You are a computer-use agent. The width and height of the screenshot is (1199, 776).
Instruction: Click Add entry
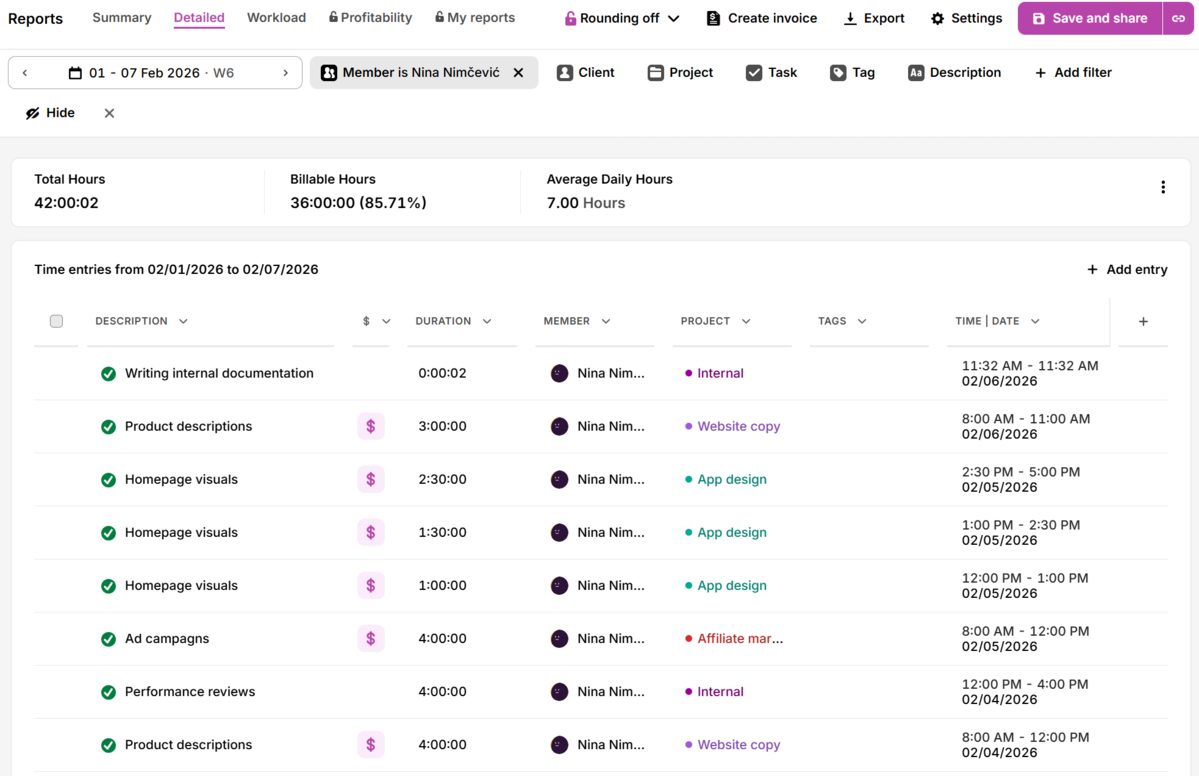[1127, 269]
